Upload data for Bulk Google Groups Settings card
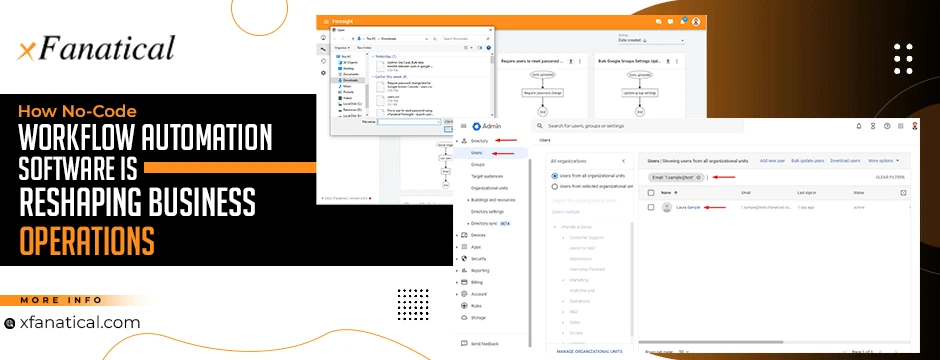940x360 pixels. (668, 60)
